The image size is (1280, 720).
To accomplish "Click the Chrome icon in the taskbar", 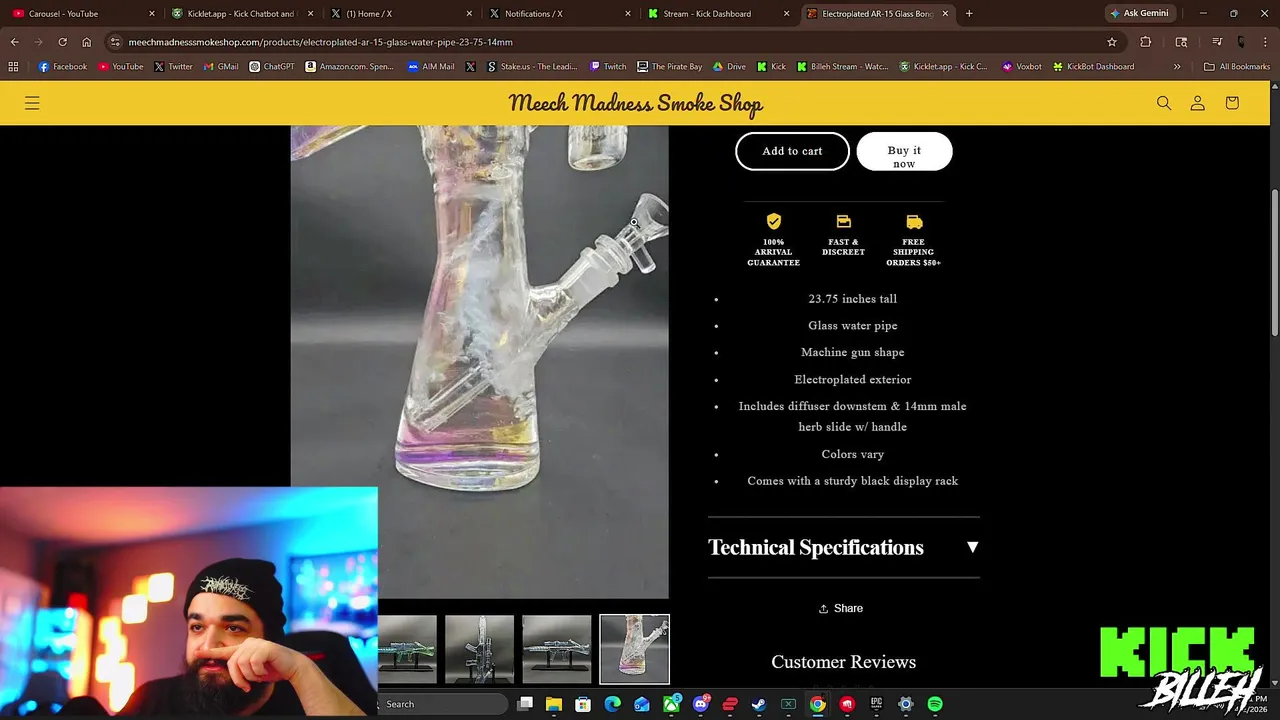I will pos(818,704).
